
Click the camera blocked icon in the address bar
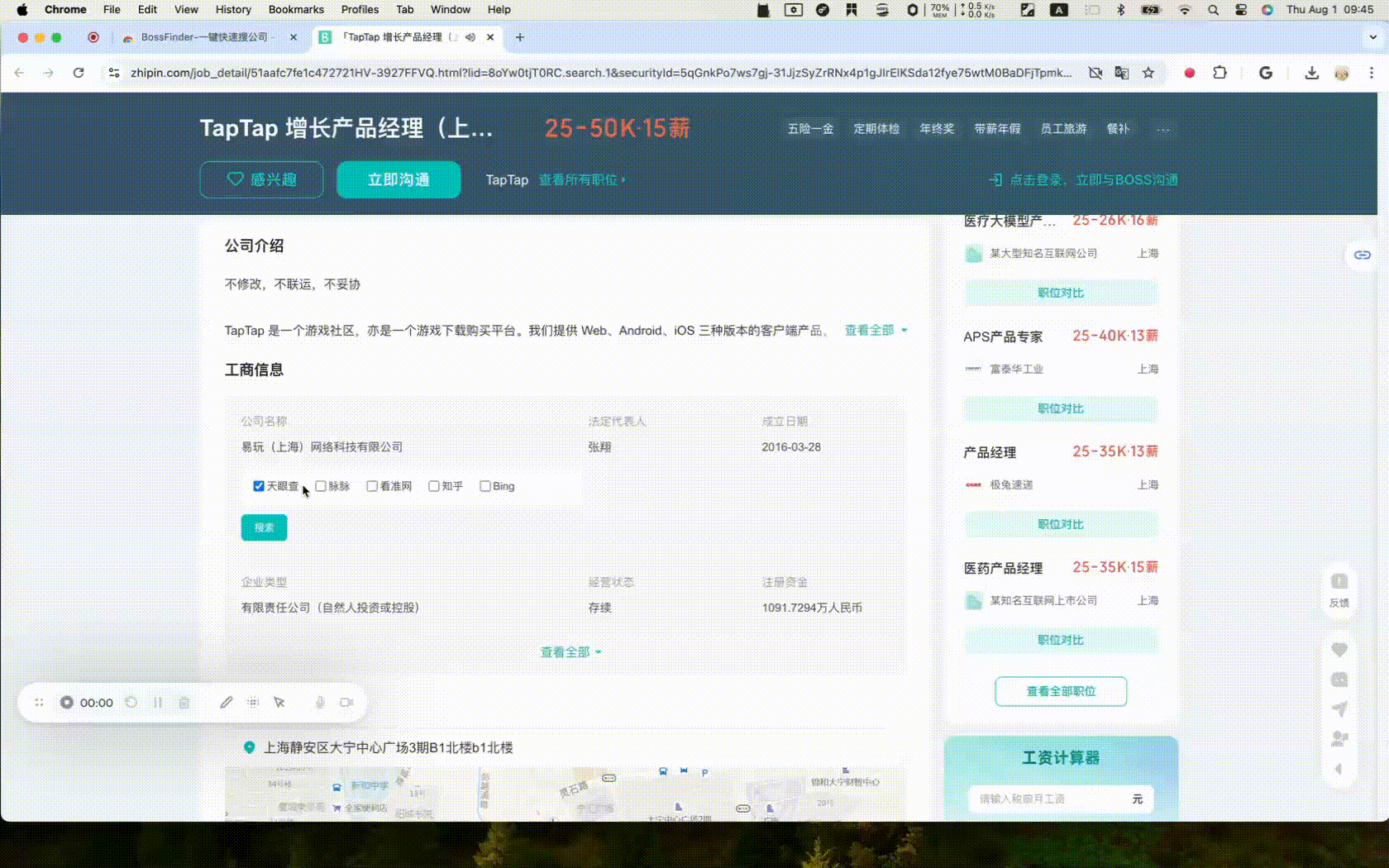1095,73
